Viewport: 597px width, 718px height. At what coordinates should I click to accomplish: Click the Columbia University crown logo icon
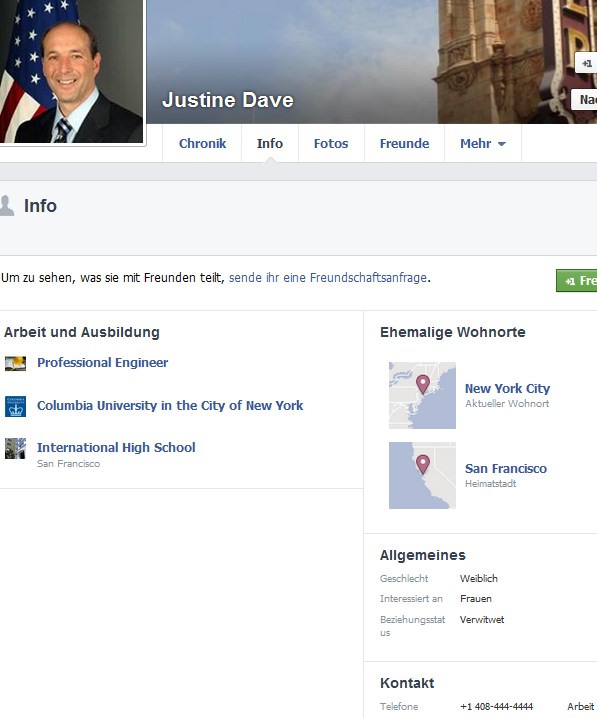point(16,407)
